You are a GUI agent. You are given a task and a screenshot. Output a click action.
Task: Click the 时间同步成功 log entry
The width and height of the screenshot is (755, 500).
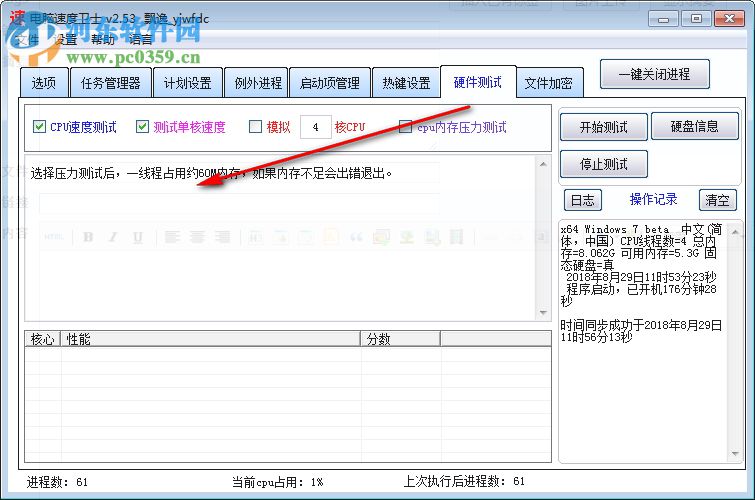(641, 331)
